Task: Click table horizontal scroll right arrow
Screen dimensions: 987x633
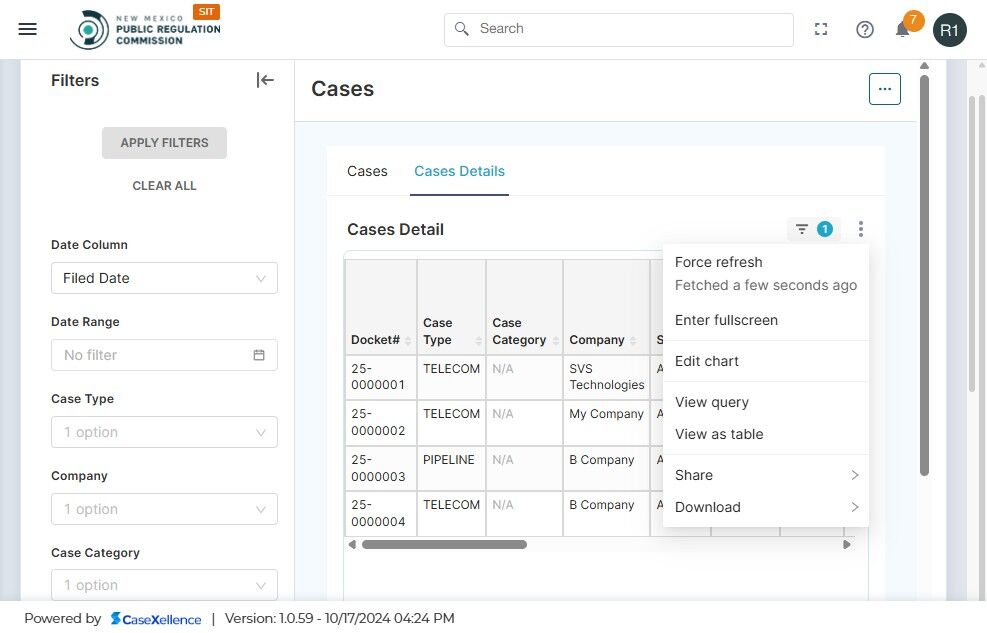Action: pyautogui.click(x=847, y=544)
